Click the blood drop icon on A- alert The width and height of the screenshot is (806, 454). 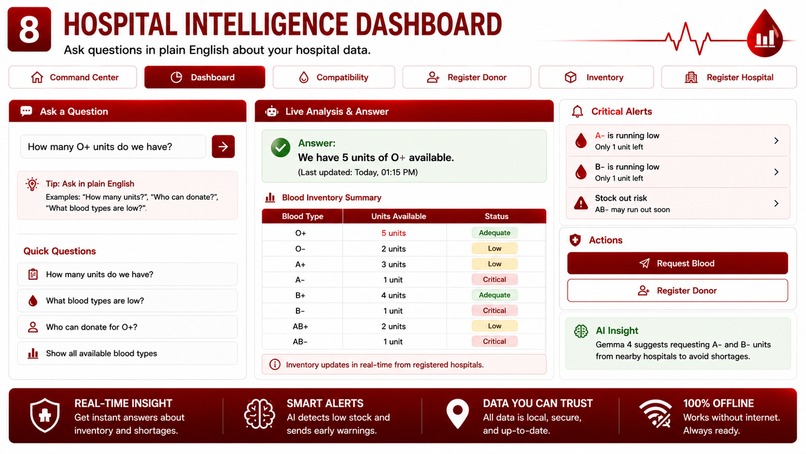tap(581, 141)
